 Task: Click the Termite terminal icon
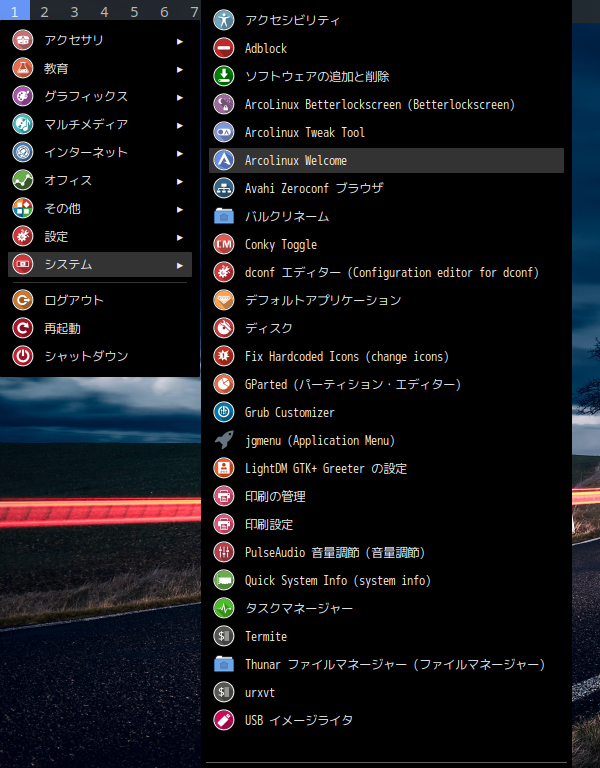point(224,636)
